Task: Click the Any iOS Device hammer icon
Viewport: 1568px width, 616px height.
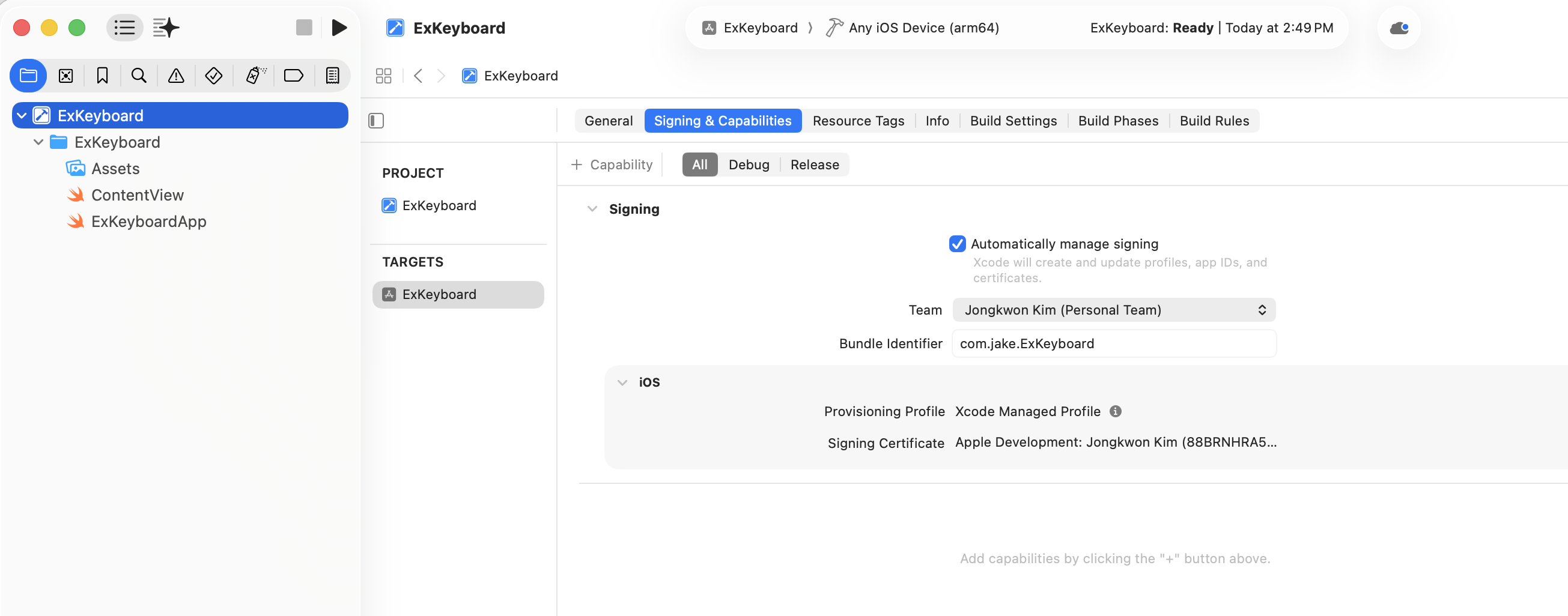Action: coord(834,28)
